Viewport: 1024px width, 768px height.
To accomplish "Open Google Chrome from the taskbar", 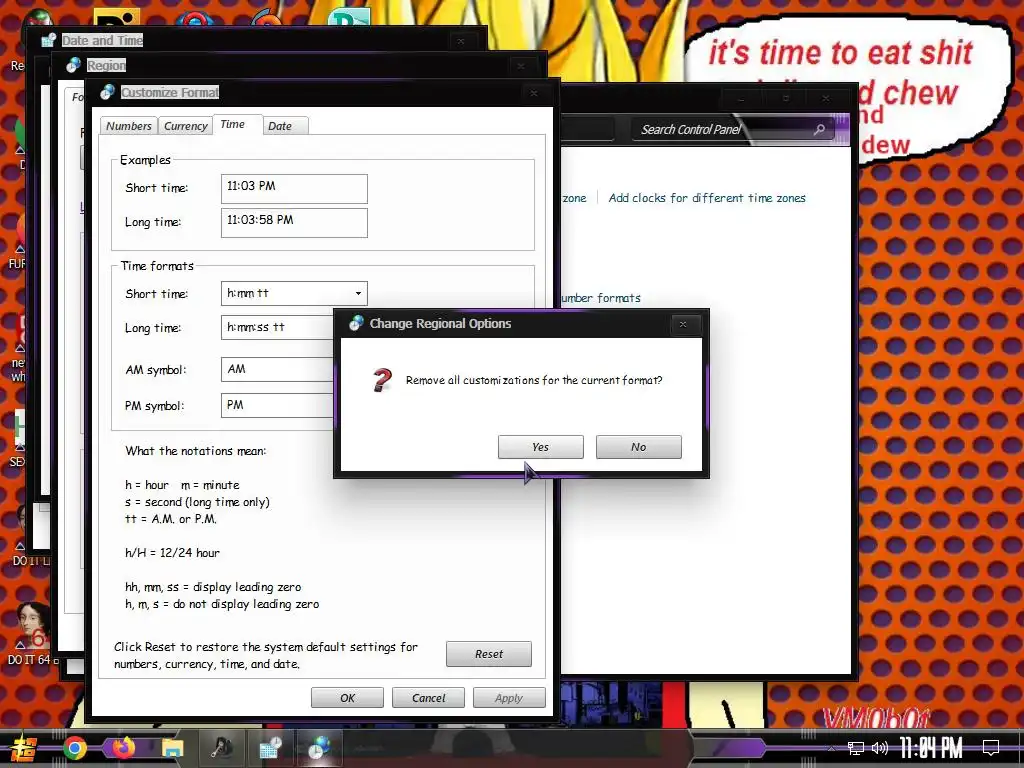I will click(x=74, y=748).
